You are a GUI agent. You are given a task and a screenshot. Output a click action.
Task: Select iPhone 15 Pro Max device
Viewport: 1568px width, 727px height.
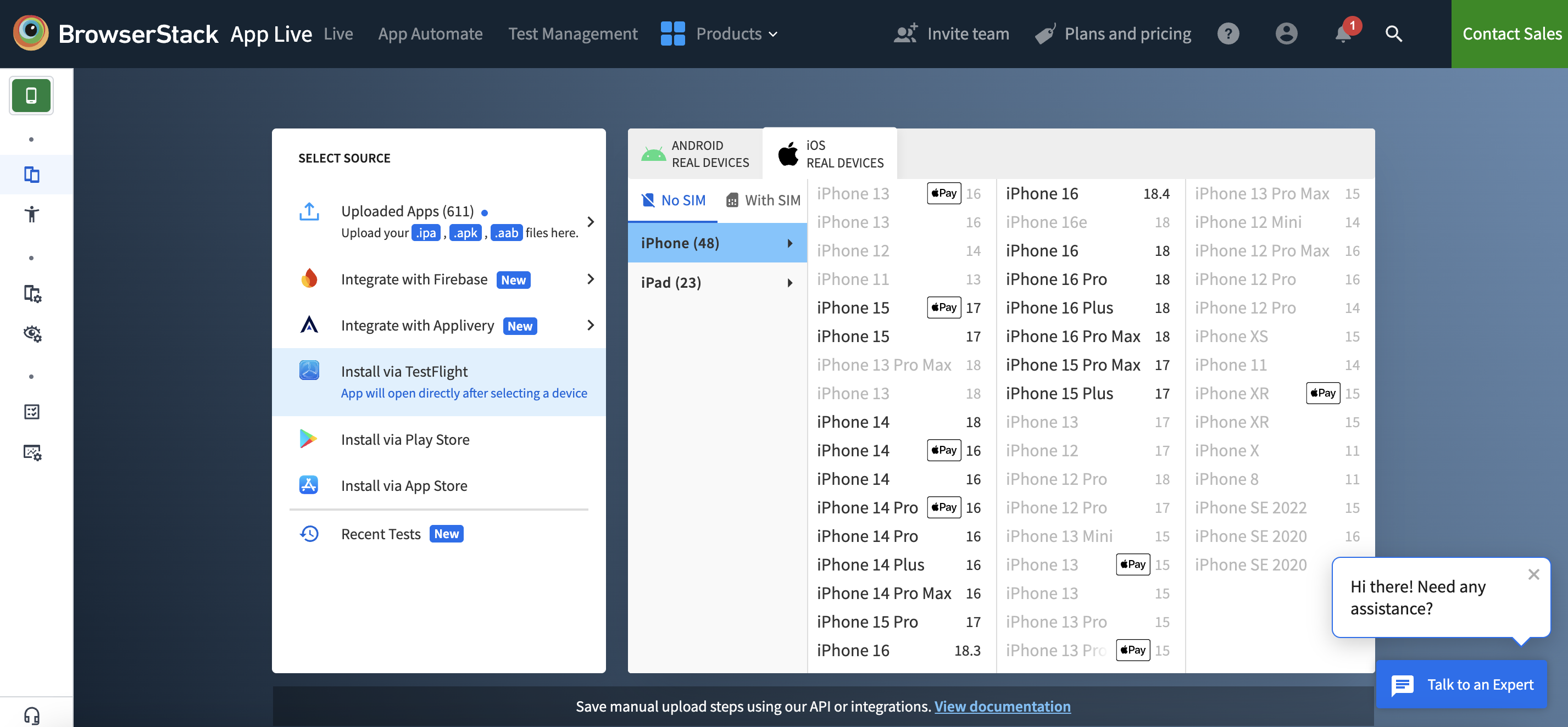pos(1087,365)
